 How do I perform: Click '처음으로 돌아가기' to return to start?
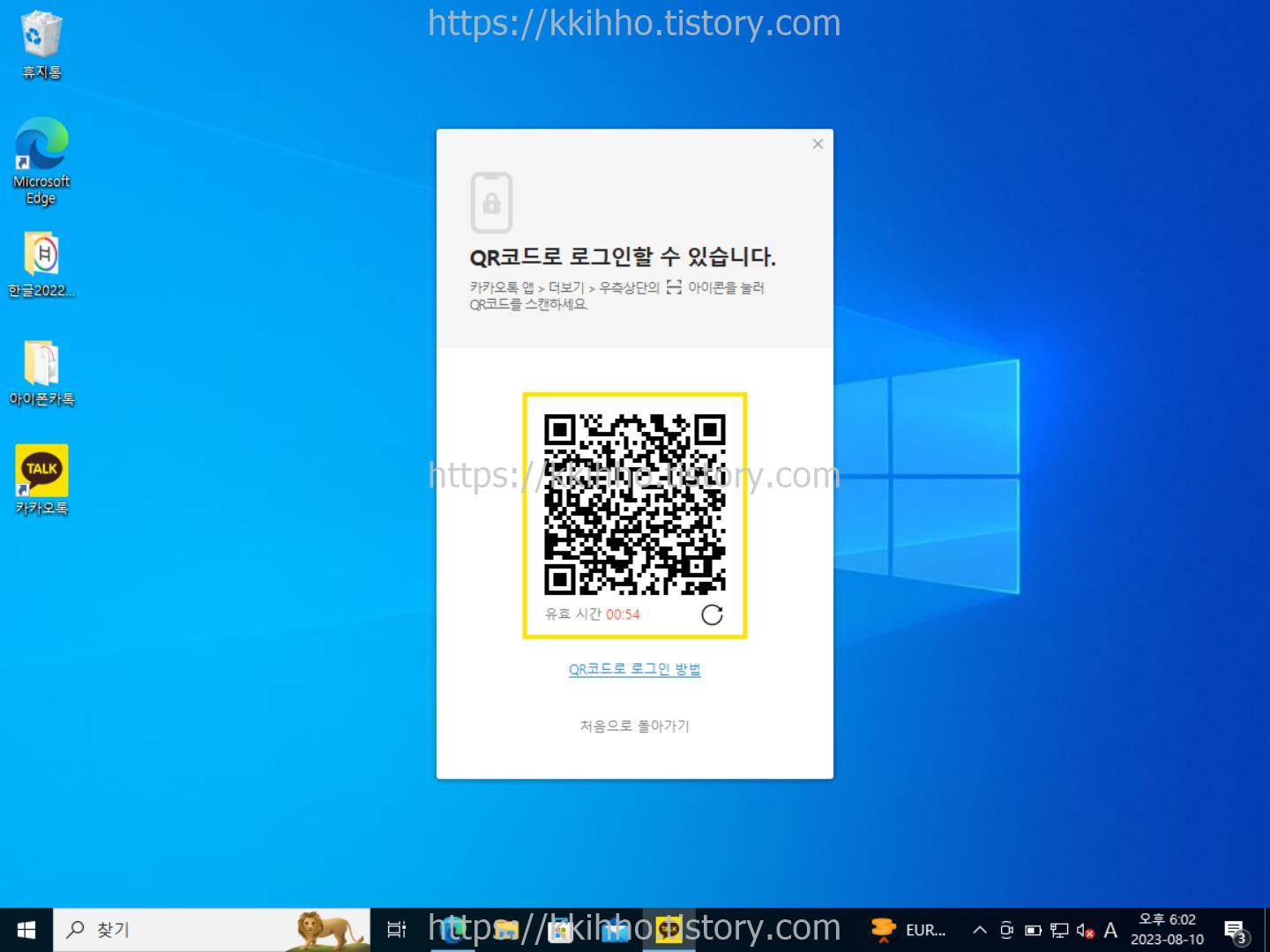[635, 725]
